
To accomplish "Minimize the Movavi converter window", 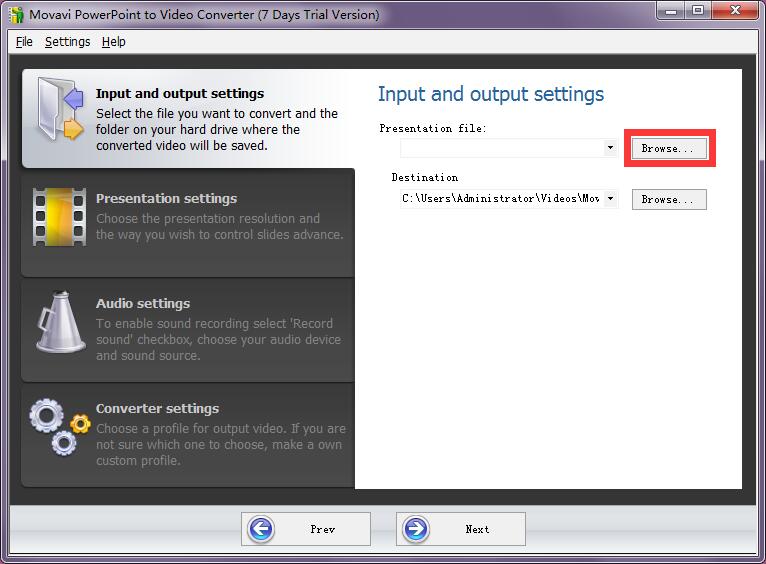I will pyautogui.click(x=672, y=11).
